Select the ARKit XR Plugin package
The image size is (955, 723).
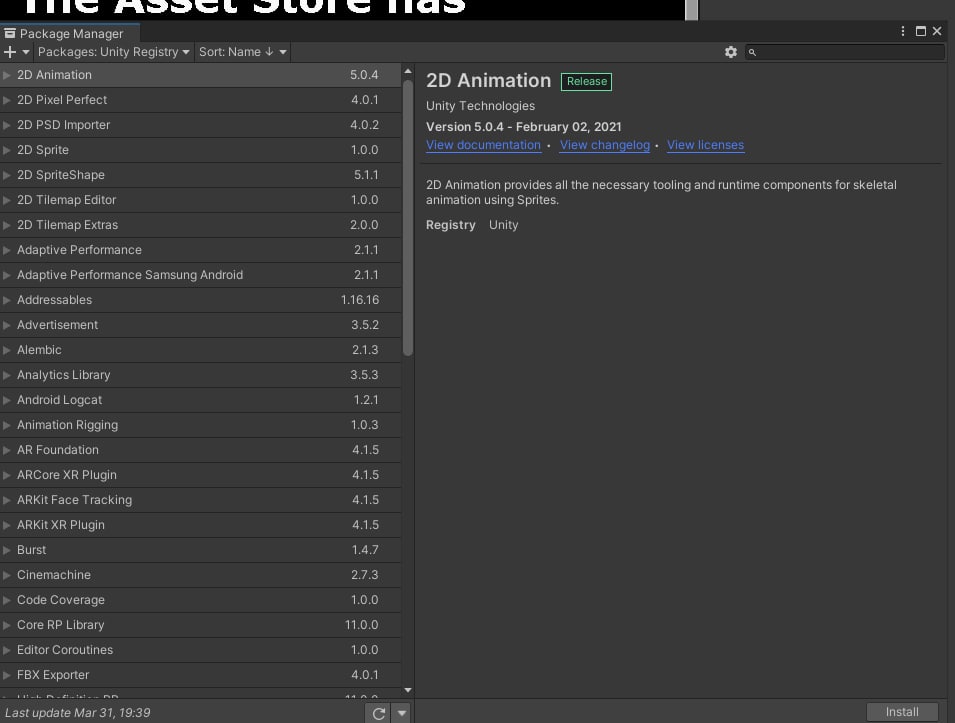coord(200,524)
